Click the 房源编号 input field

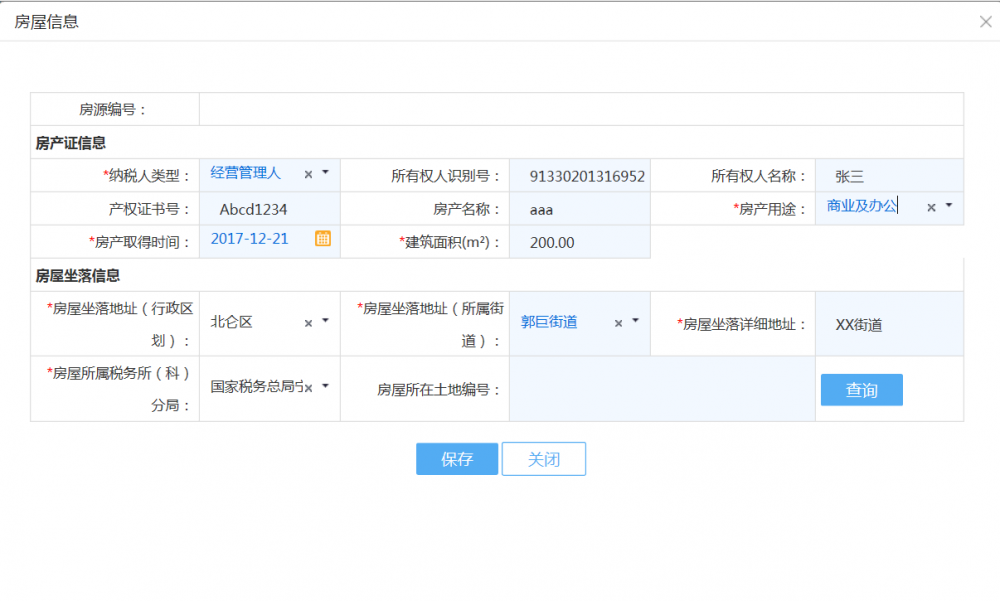pos(580,109)
